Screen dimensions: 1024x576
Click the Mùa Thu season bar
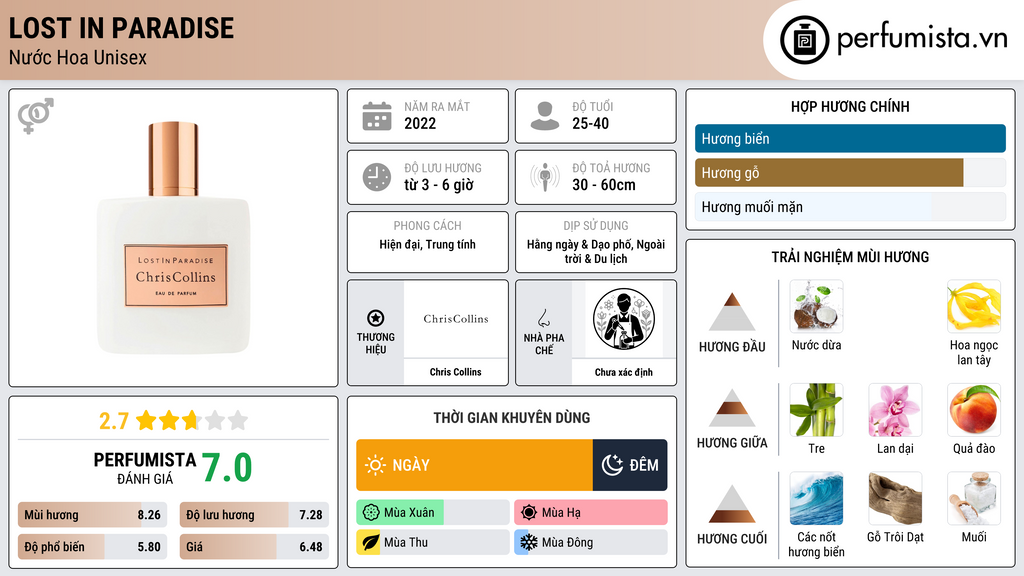(433, 542)
